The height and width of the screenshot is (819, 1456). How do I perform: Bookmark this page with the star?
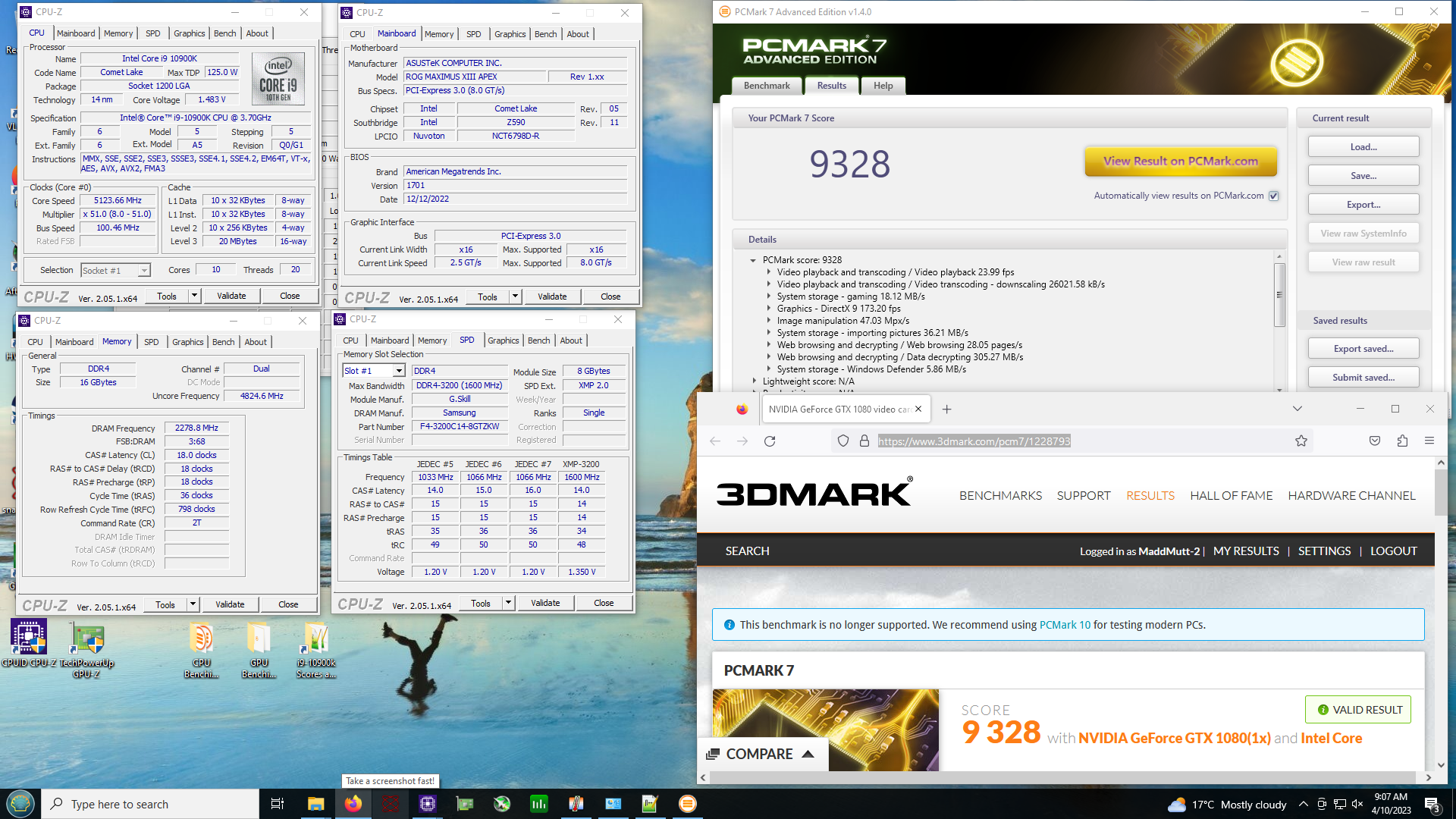coord(1301,441)
